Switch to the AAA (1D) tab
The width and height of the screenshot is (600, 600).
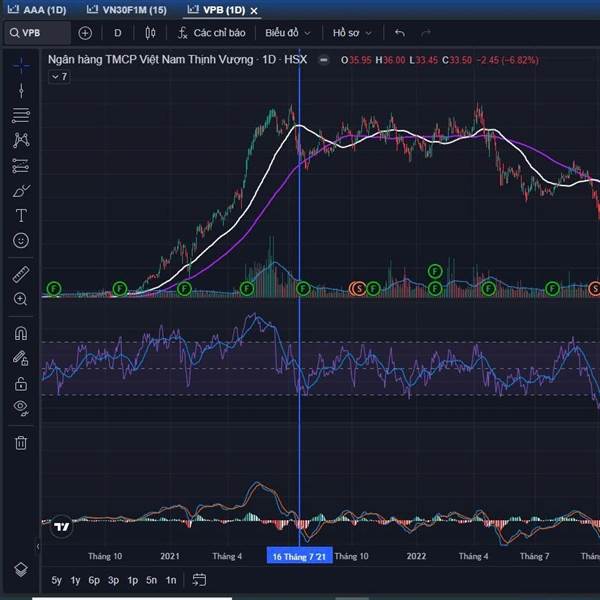point(37,10)
